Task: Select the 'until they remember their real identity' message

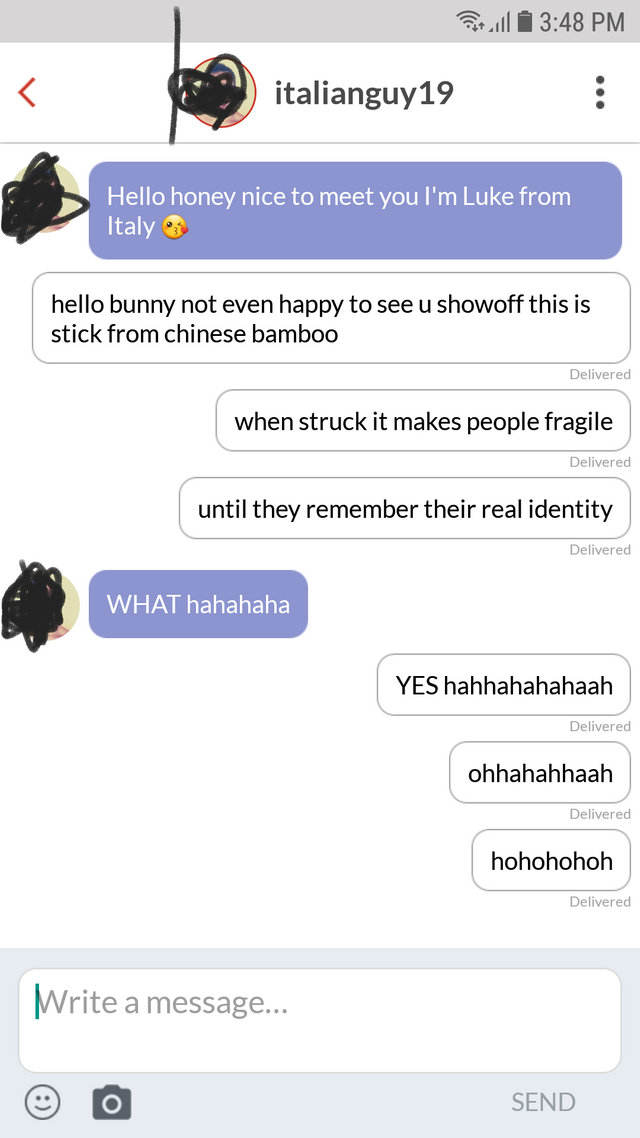Action: click(405, 508)
